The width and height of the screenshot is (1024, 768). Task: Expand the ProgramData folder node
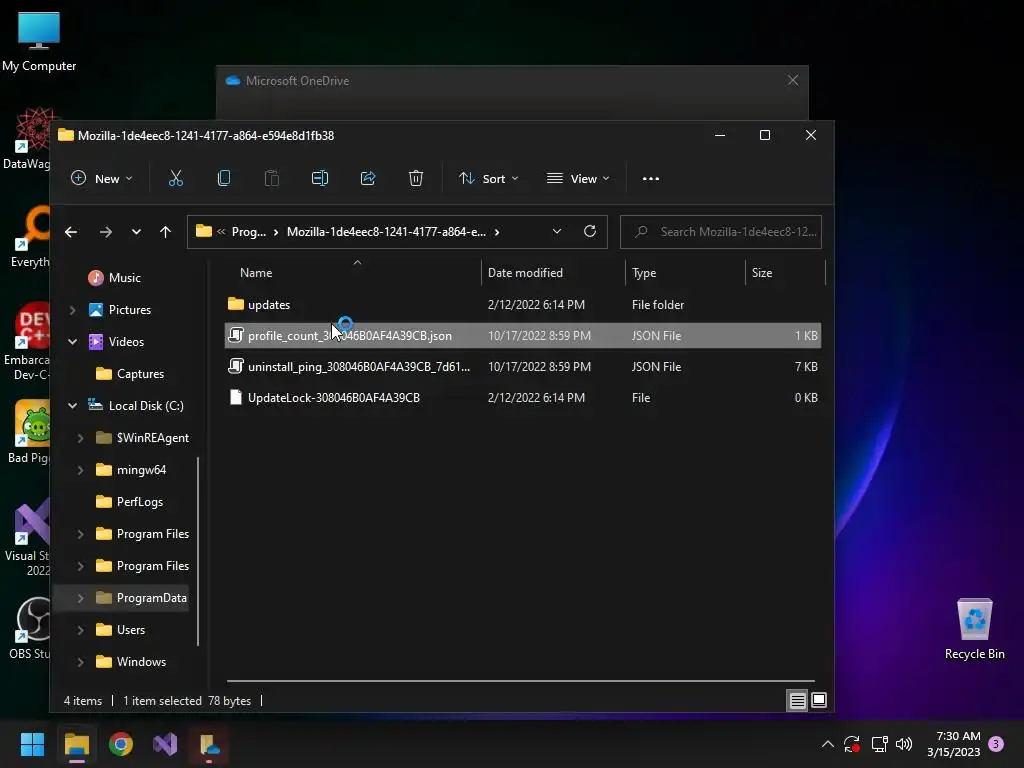[x=80, y=598]
